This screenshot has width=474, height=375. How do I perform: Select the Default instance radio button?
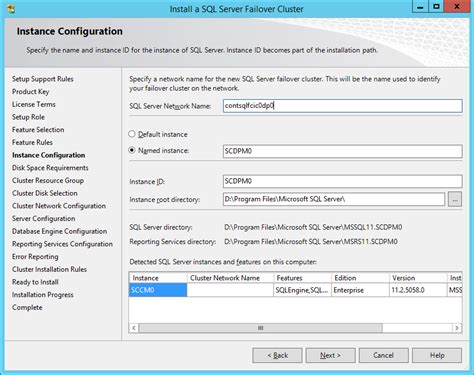pyautogui.click(x=132, y=134)
